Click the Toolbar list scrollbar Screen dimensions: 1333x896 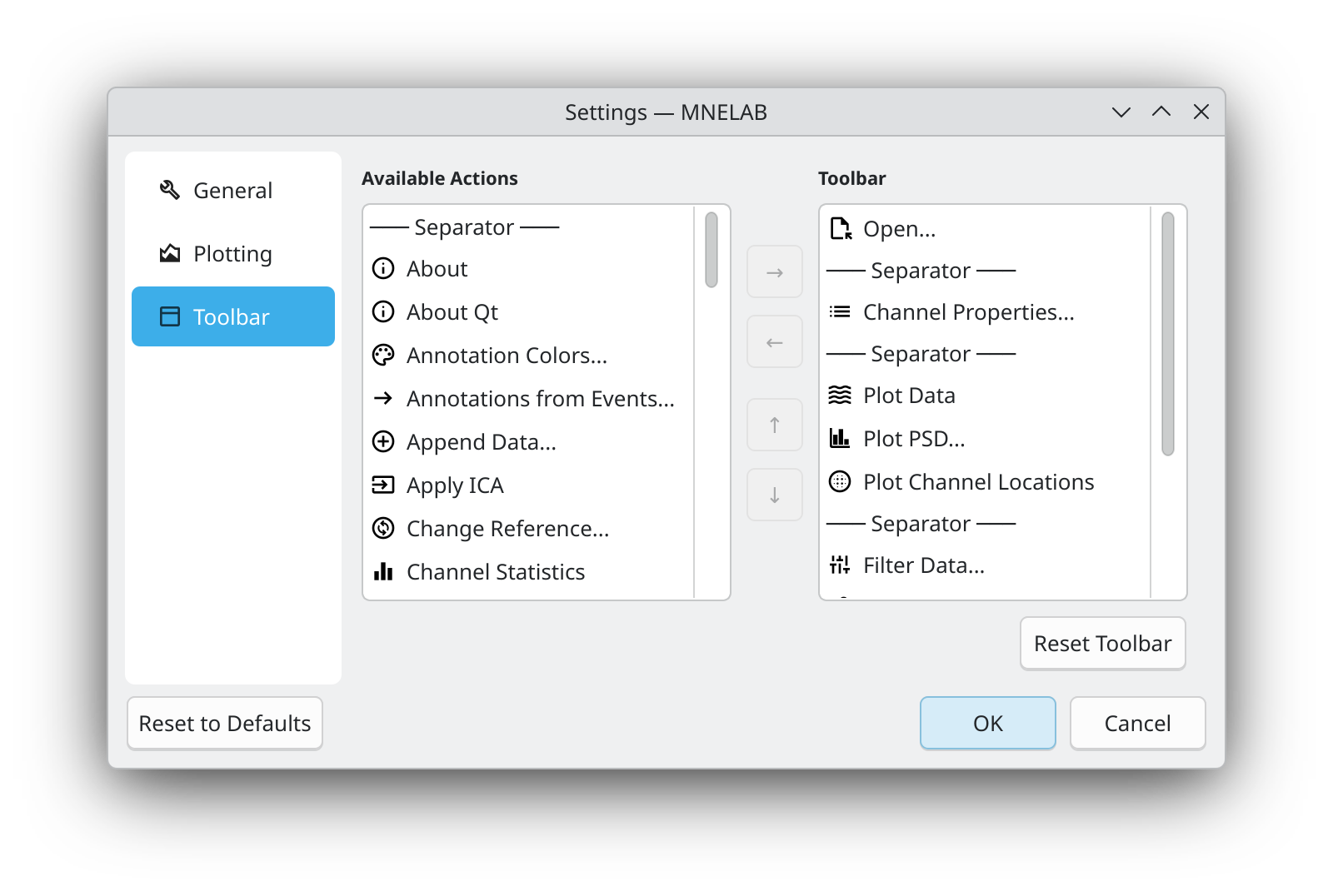1168,334
